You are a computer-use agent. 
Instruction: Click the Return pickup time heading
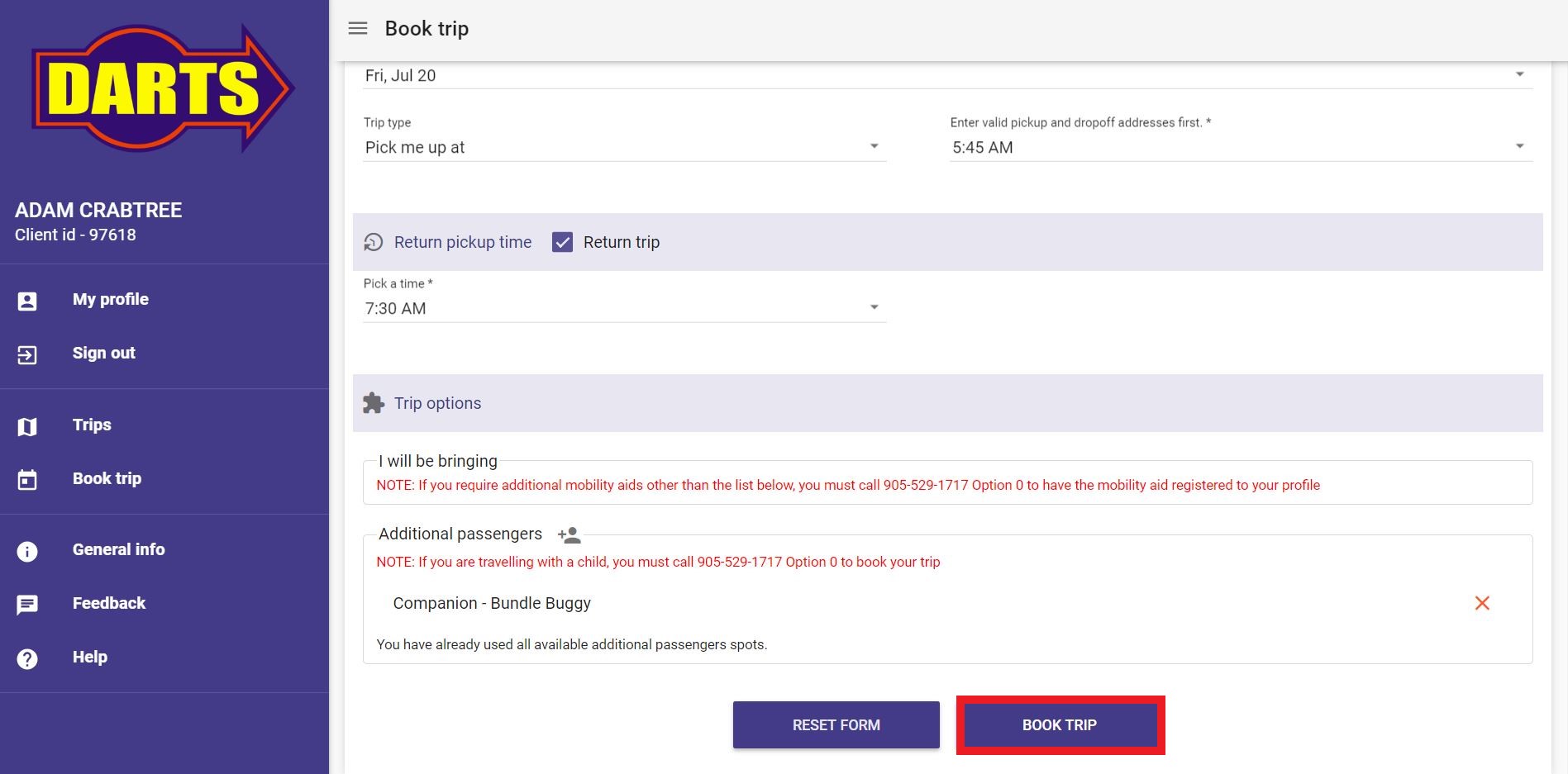[x=463, y=242]
